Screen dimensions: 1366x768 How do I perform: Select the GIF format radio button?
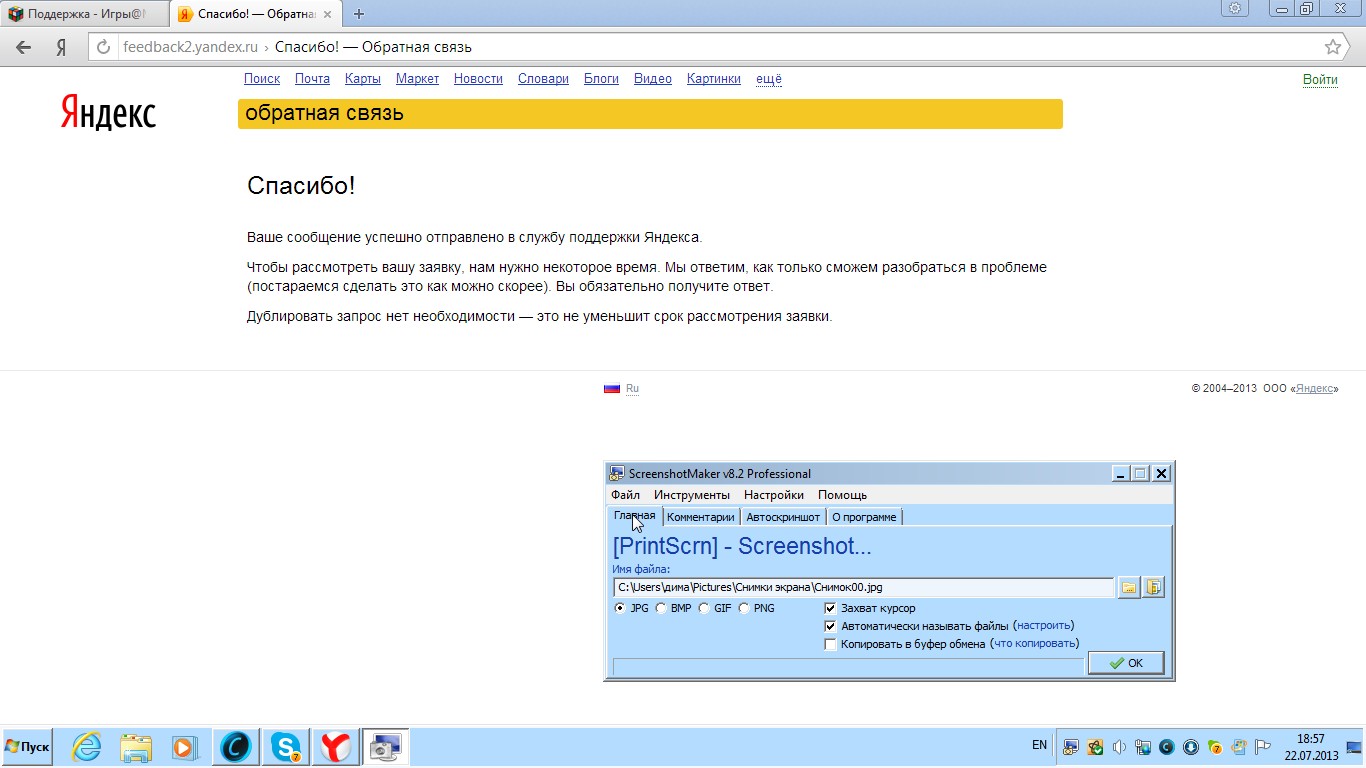[x=704, y=608]
